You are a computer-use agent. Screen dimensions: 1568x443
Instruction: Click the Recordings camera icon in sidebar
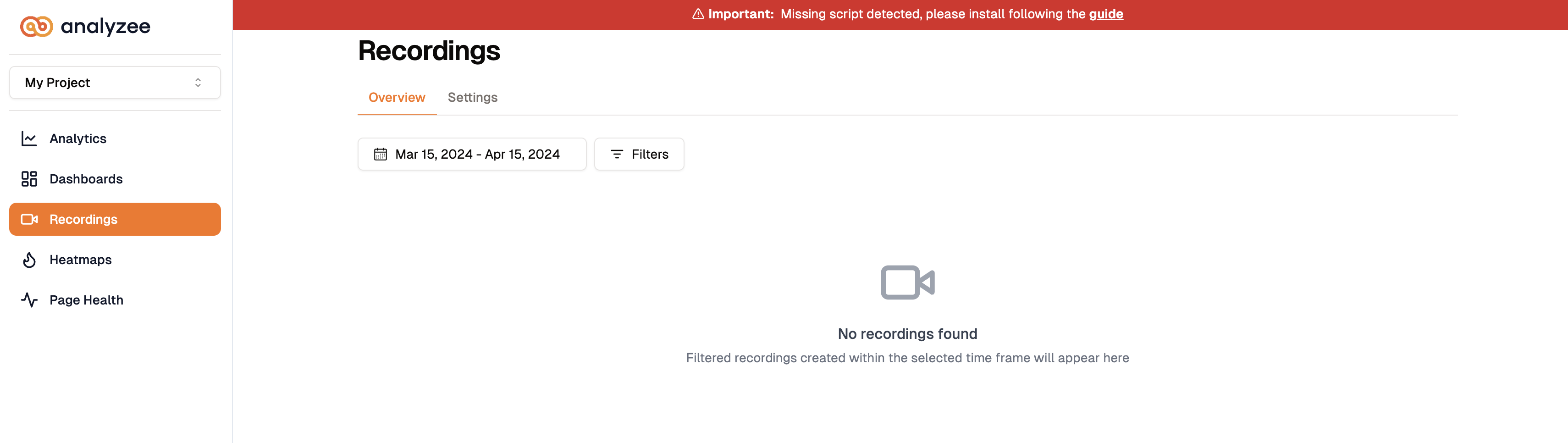(x=29, y=219)
